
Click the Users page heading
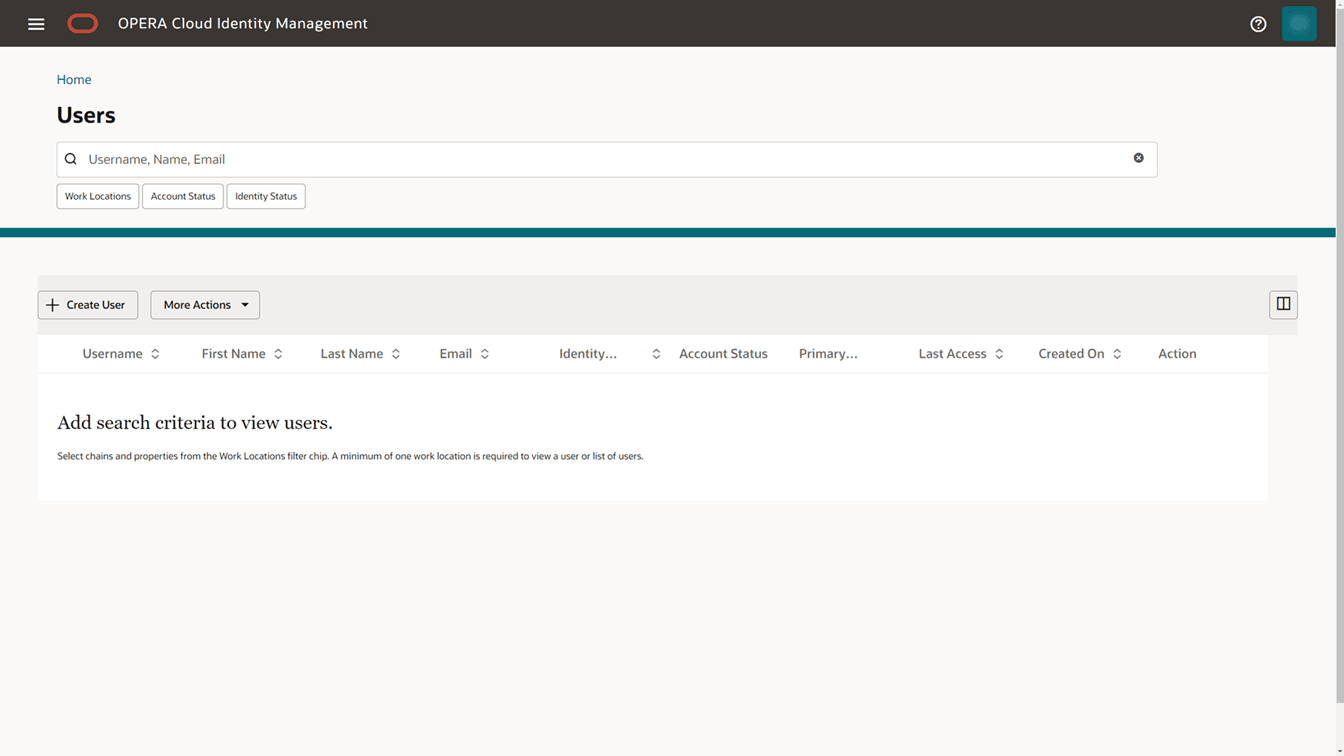[86, 115]
